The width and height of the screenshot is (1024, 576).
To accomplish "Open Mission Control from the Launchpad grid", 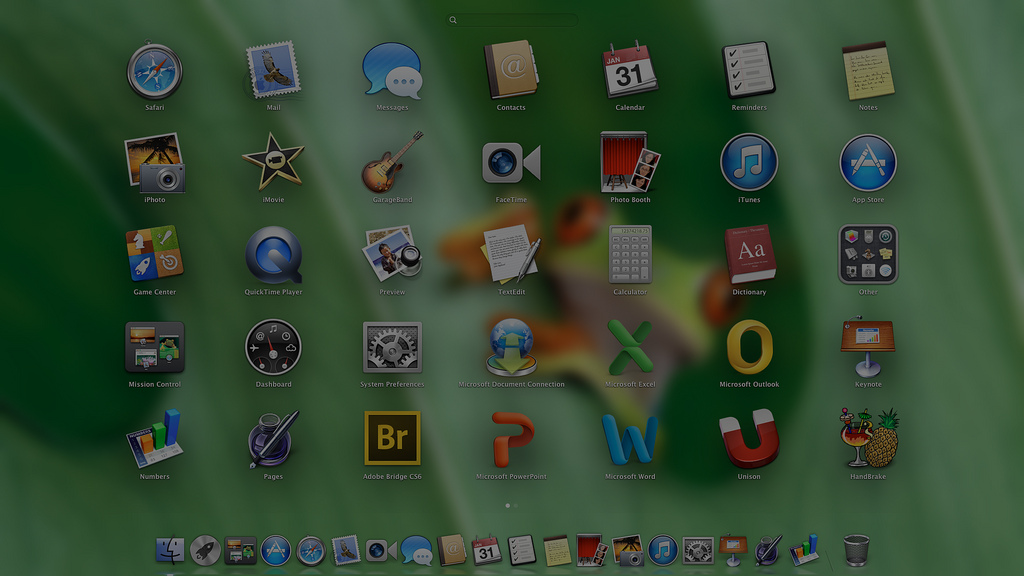I will click(x=155, y=347).
